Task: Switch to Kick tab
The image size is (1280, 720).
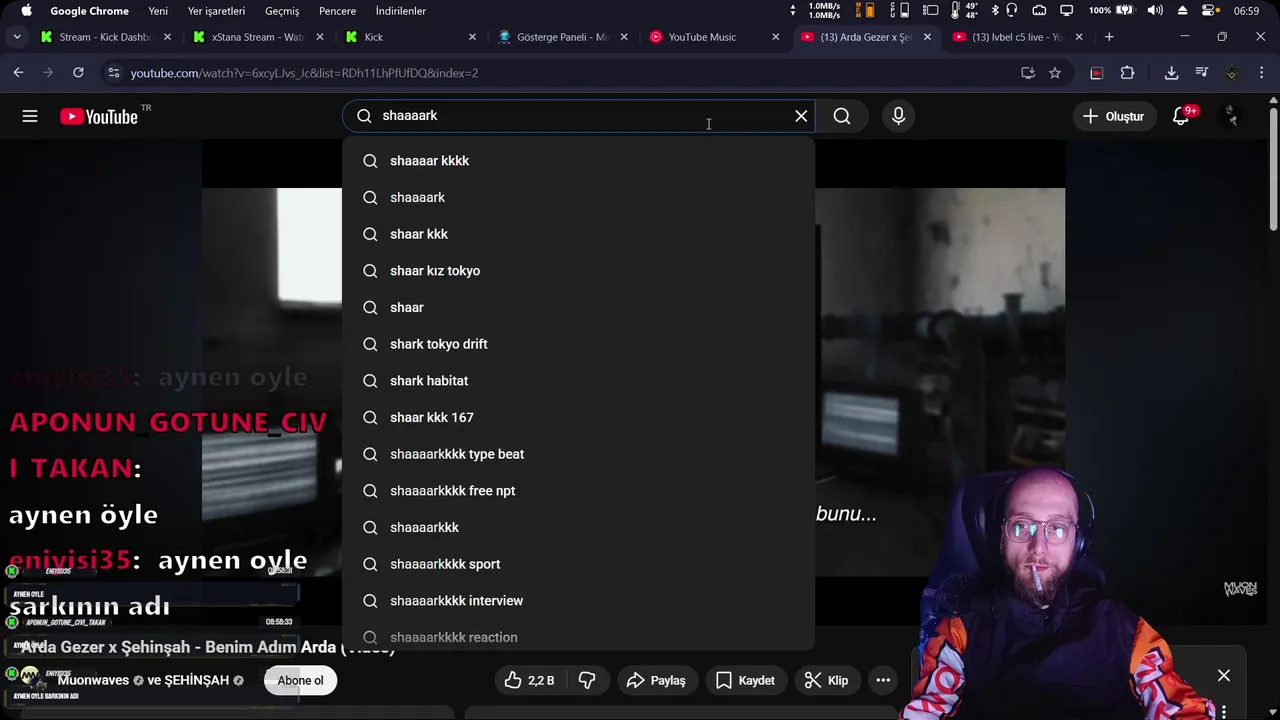Action: [411, 37]
